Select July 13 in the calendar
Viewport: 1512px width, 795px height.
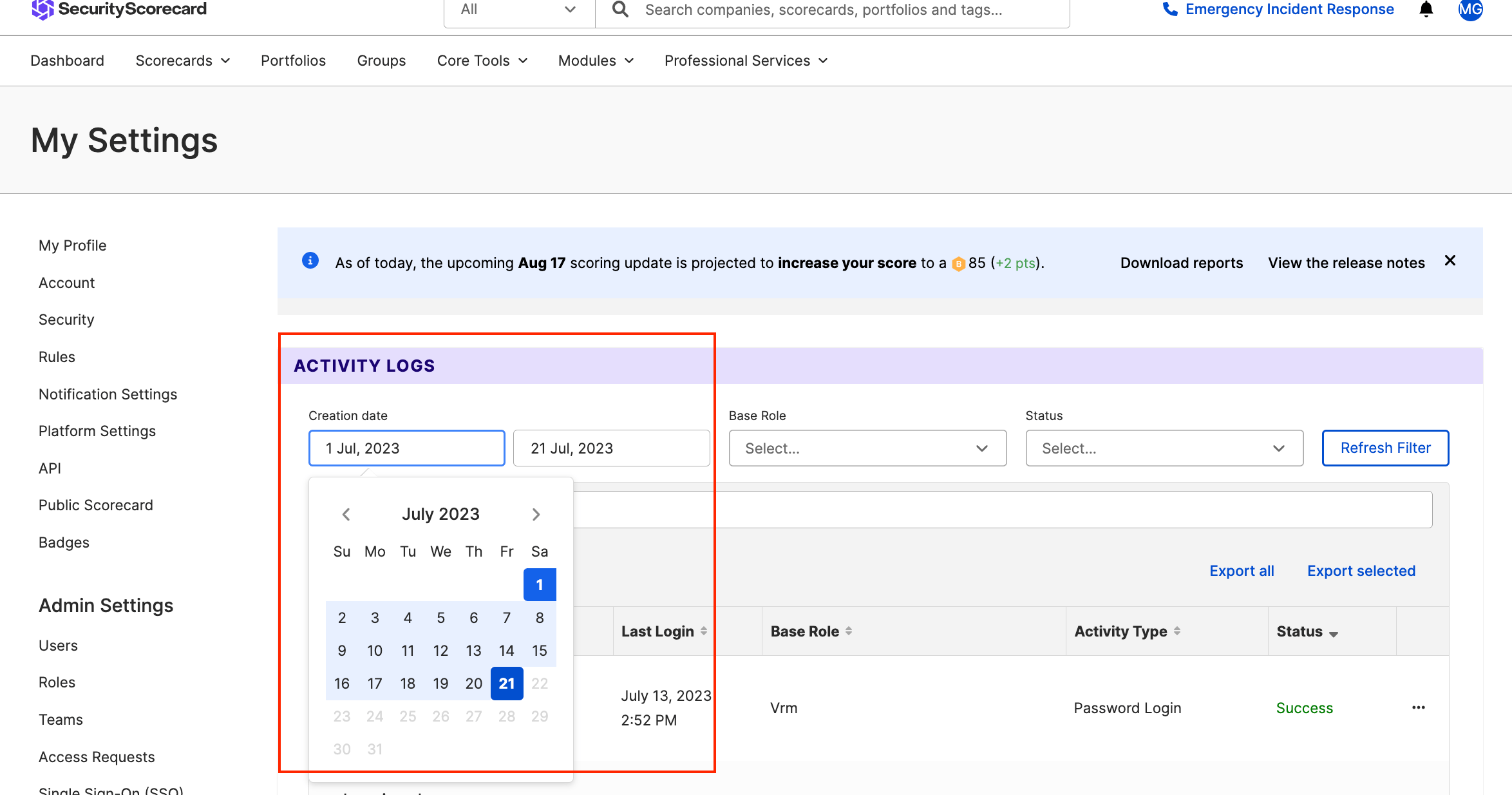[x=473, y=651]
